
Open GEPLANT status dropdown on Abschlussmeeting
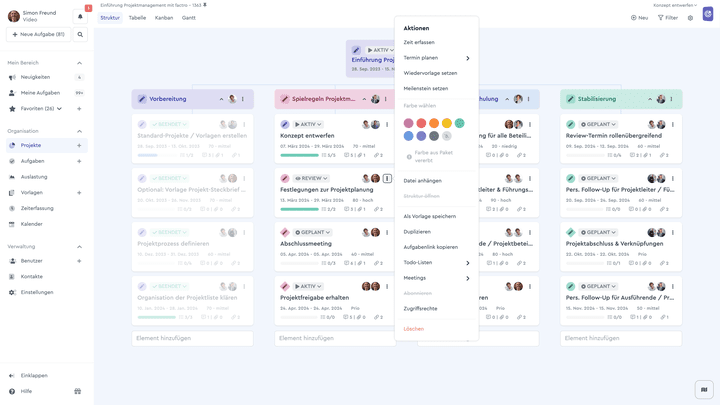tap(313, 232)
